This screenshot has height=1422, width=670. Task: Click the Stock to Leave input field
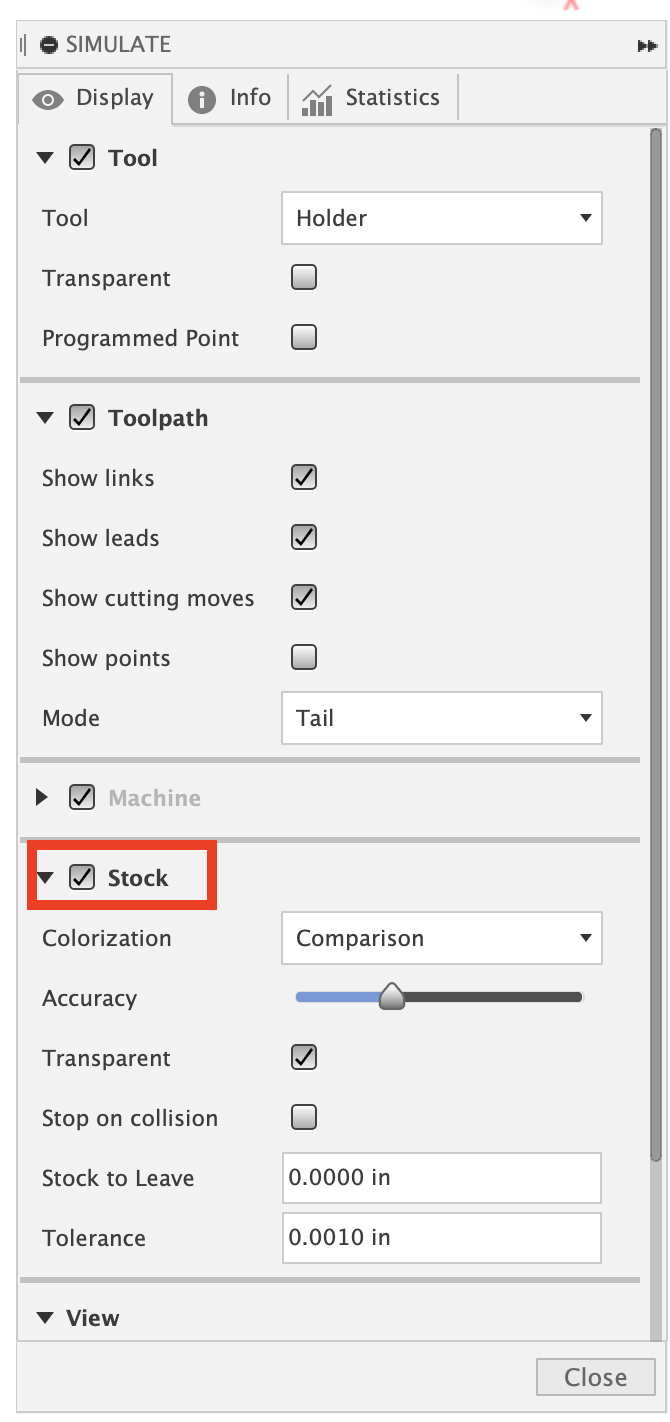[441, 1177]
